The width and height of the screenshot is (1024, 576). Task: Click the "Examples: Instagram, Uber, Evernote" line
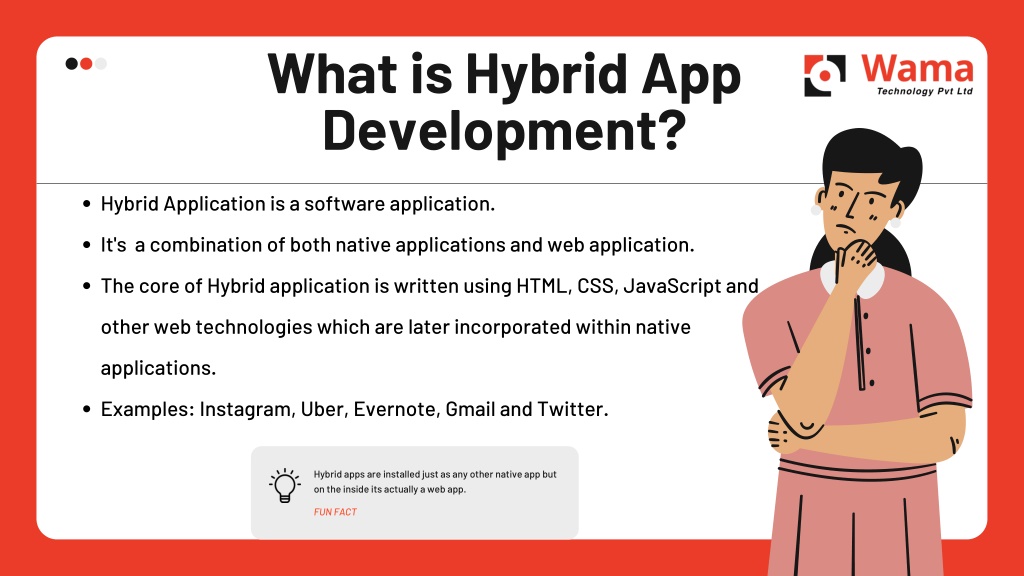pyautogui.click(x=355, y=409)
